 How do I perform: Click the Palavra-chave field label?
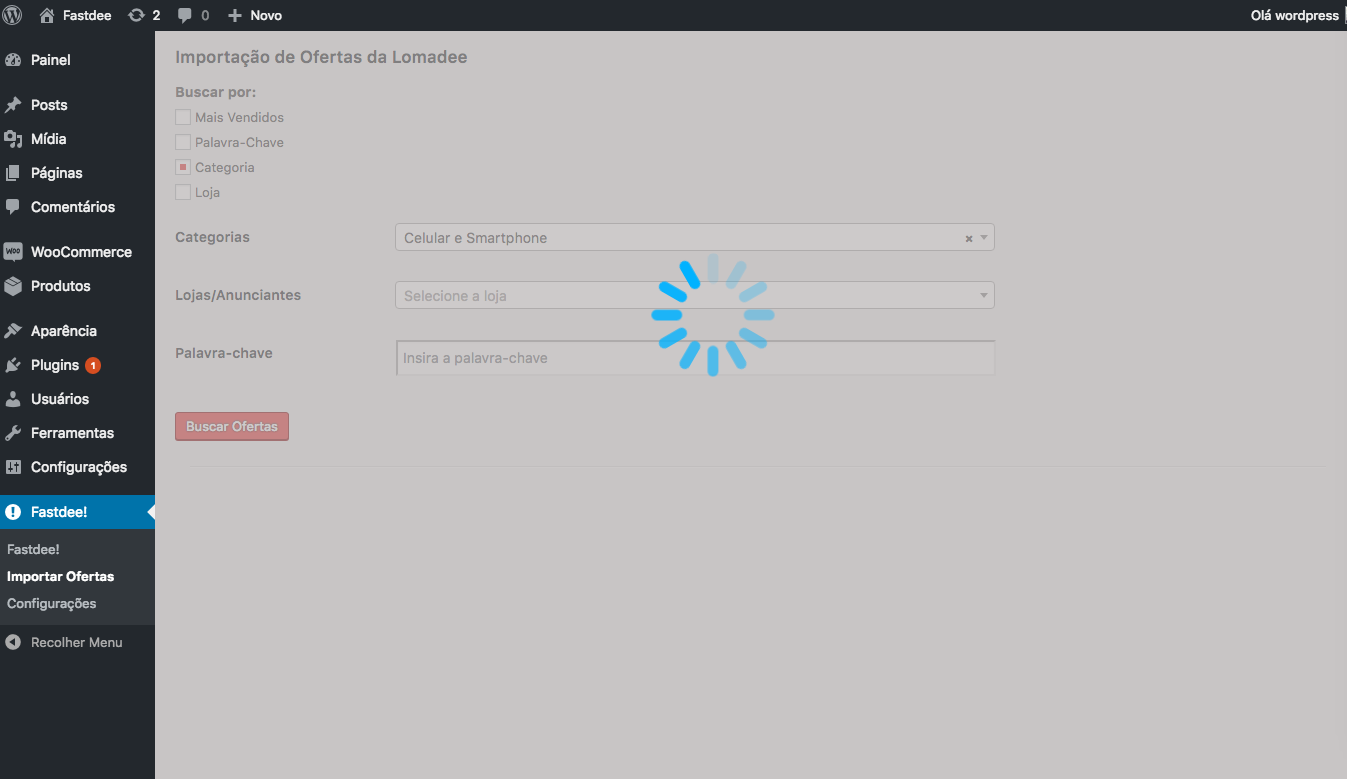click(224, 353)
